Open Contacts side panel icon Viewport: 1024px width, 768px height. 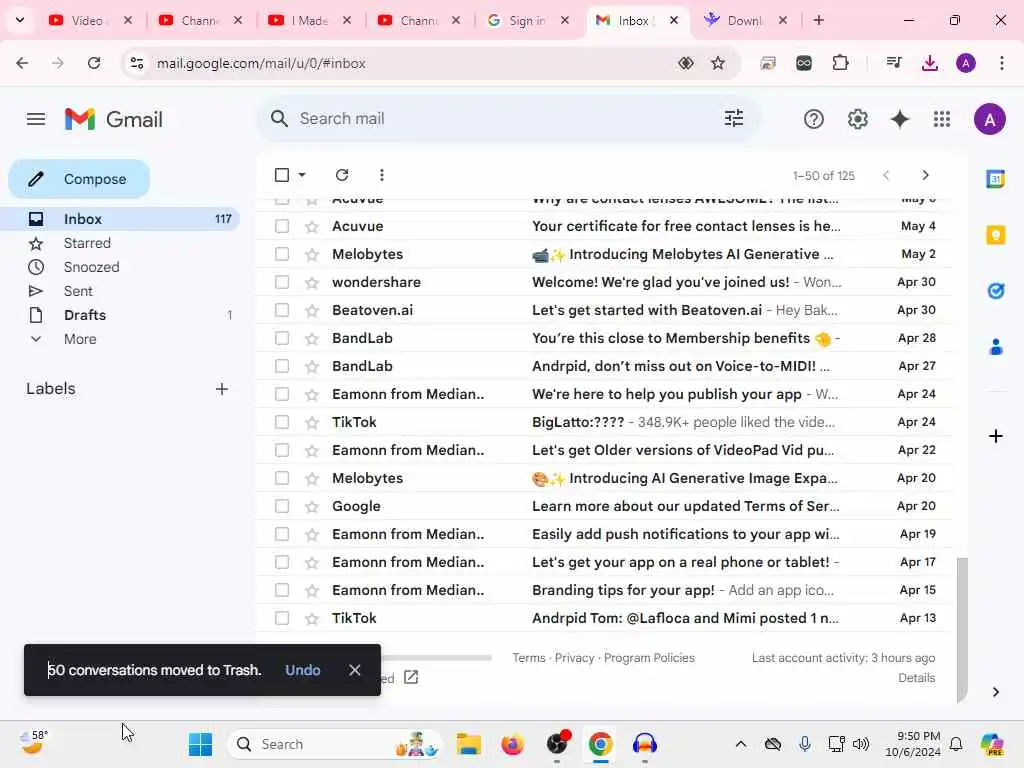coord(995,347)
